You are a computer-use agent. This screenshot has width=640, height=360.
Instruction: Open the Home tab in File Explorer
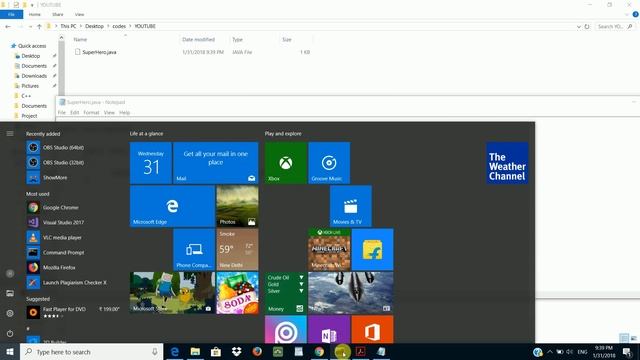[35, 14]
